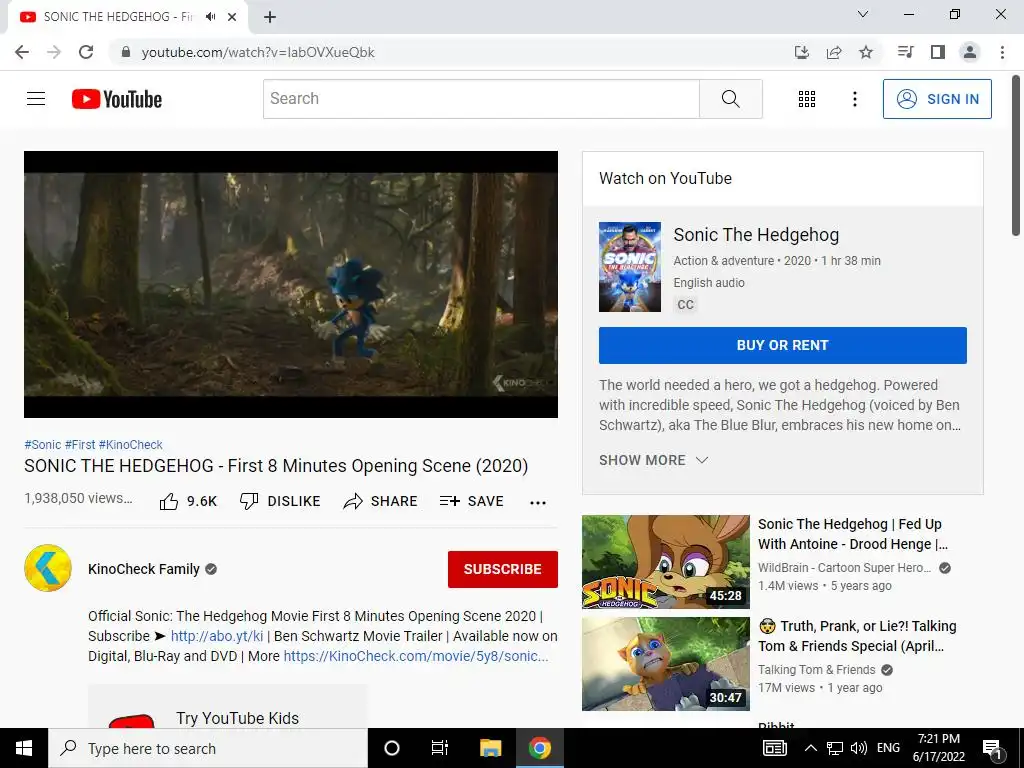Click Try YouTube Kids promo

(x=228, y=709)
